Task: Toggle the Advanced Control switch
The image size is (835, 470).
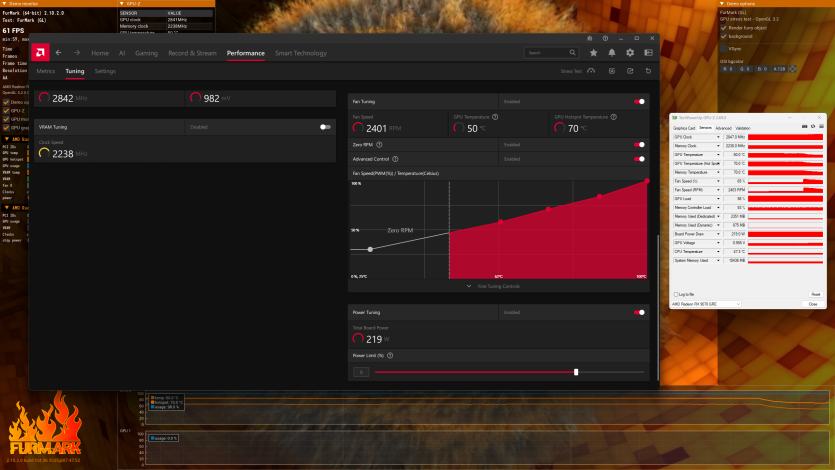Action: pyautogui.click(x=640, y=159)
